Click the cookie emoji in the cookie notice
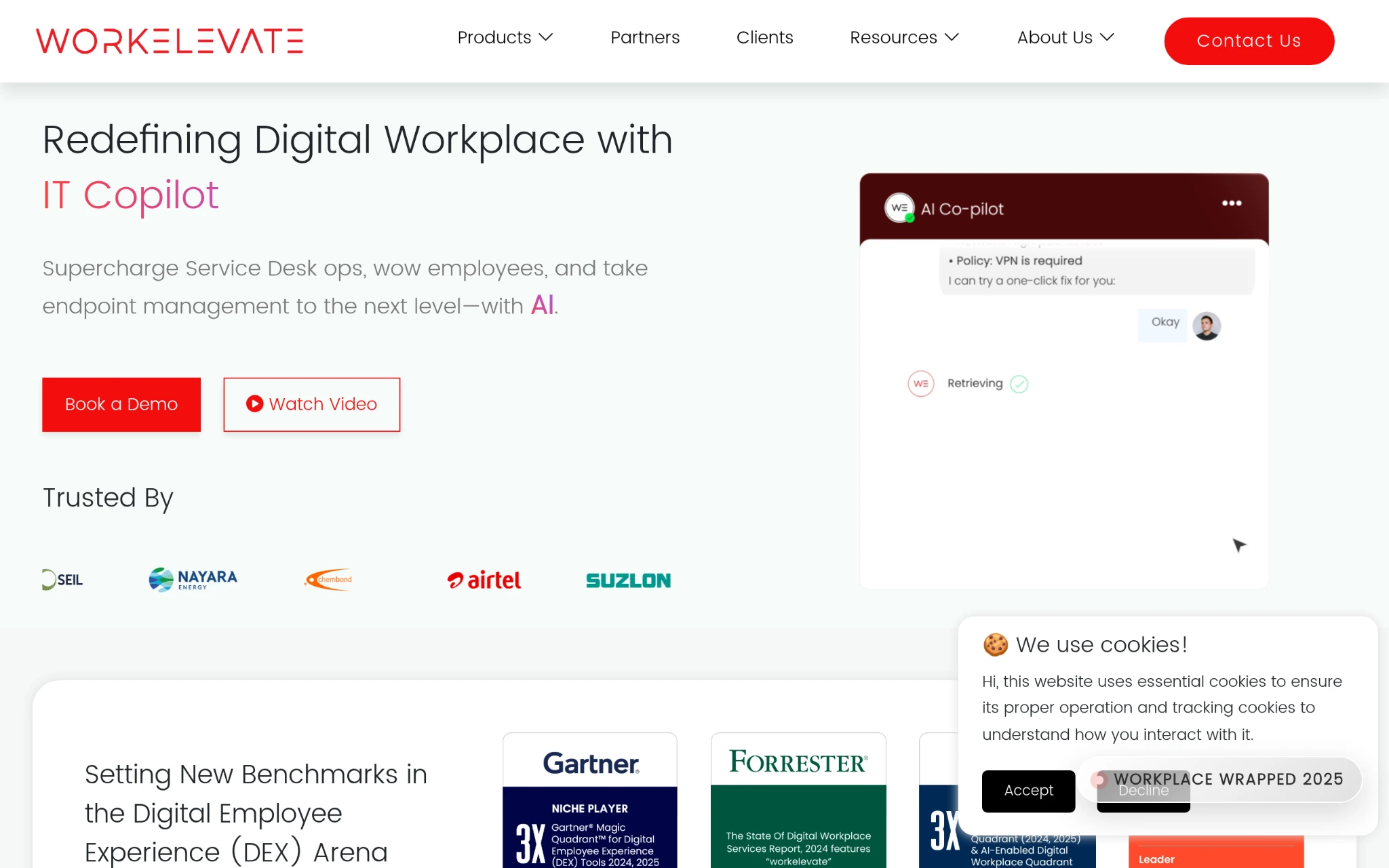The image size is (1389, 868). point(995,644)
